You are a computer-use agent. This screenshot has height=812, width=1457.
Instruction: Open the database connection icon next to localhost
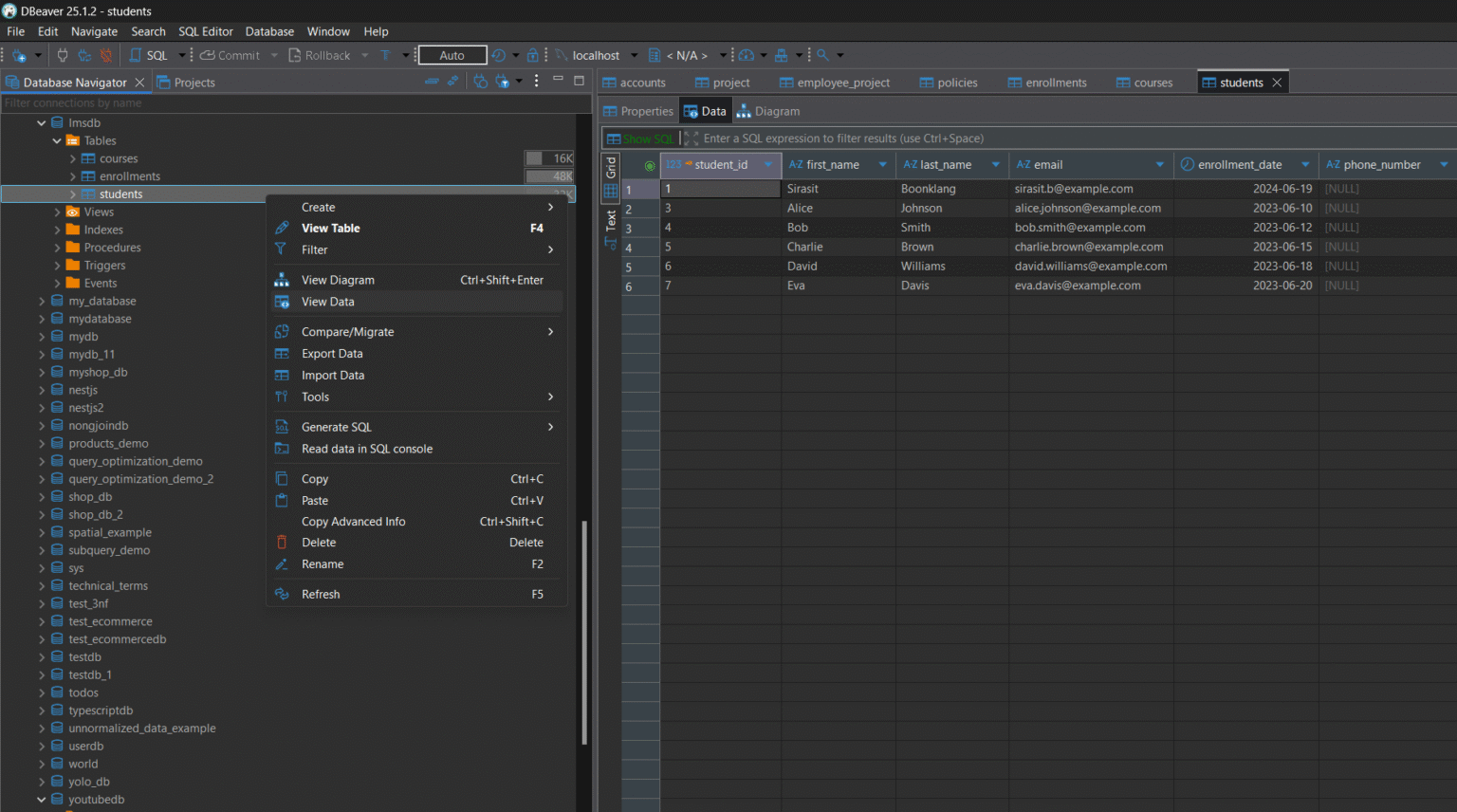pyautogui.click(x=561, y=54)
